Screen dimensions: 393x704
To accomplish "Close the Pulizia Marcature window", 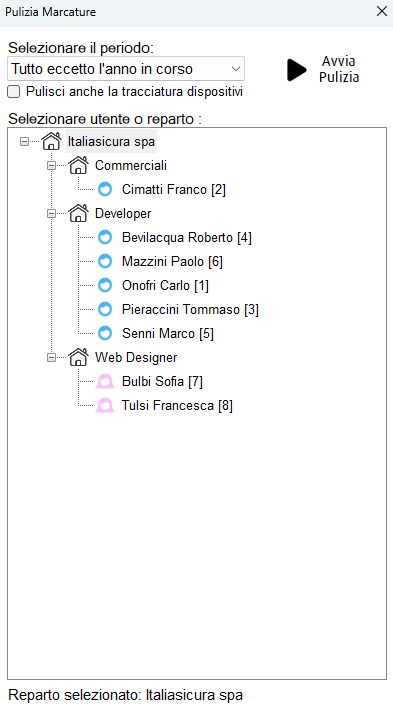I will (x=382, y=12).
